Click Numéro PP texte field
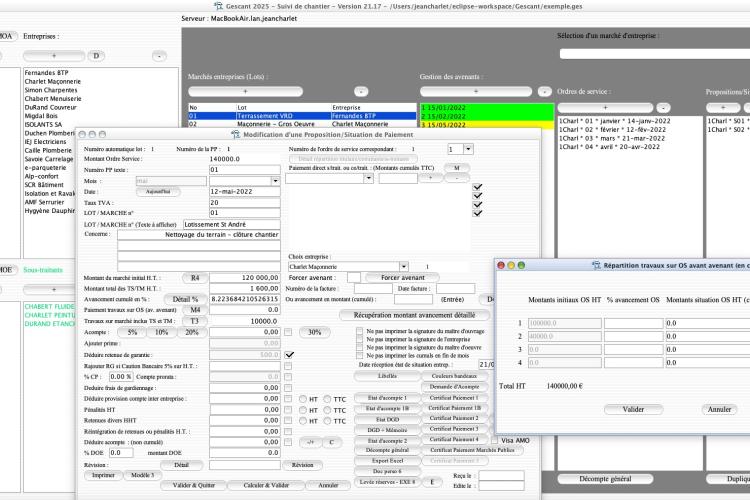The height and width of the screenshot is (500, 750). (x=244, y=170)
